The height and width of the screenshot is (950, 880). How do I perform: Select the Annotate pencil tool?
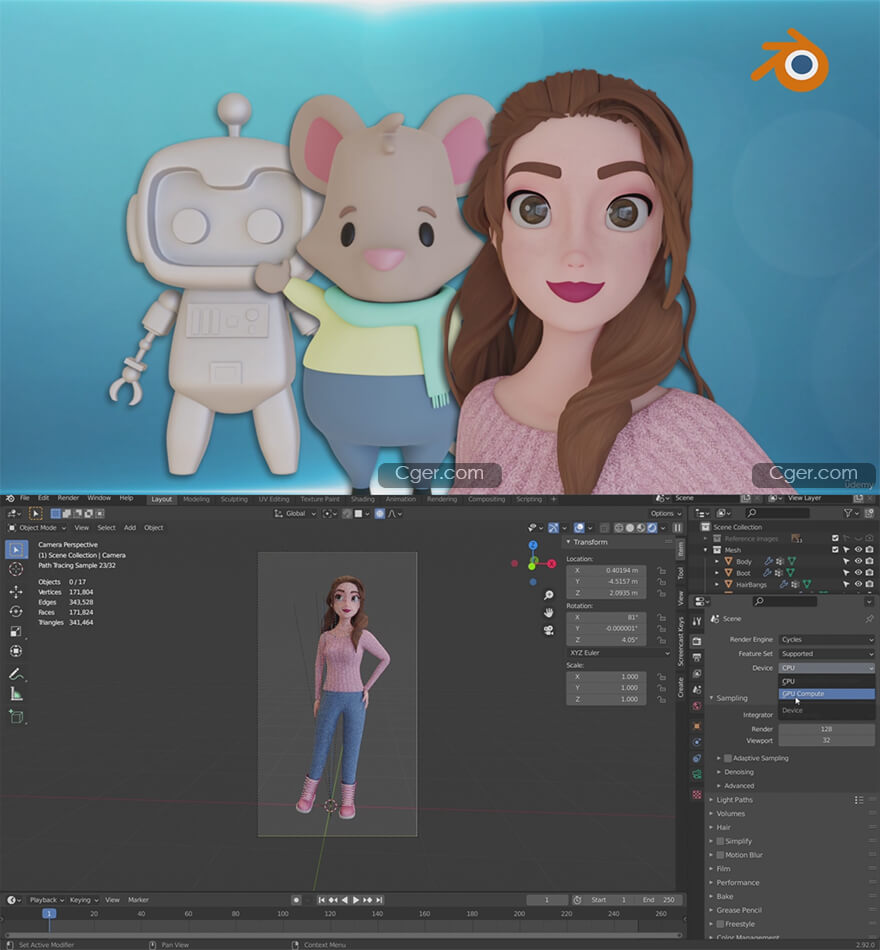tap(16, 674)
